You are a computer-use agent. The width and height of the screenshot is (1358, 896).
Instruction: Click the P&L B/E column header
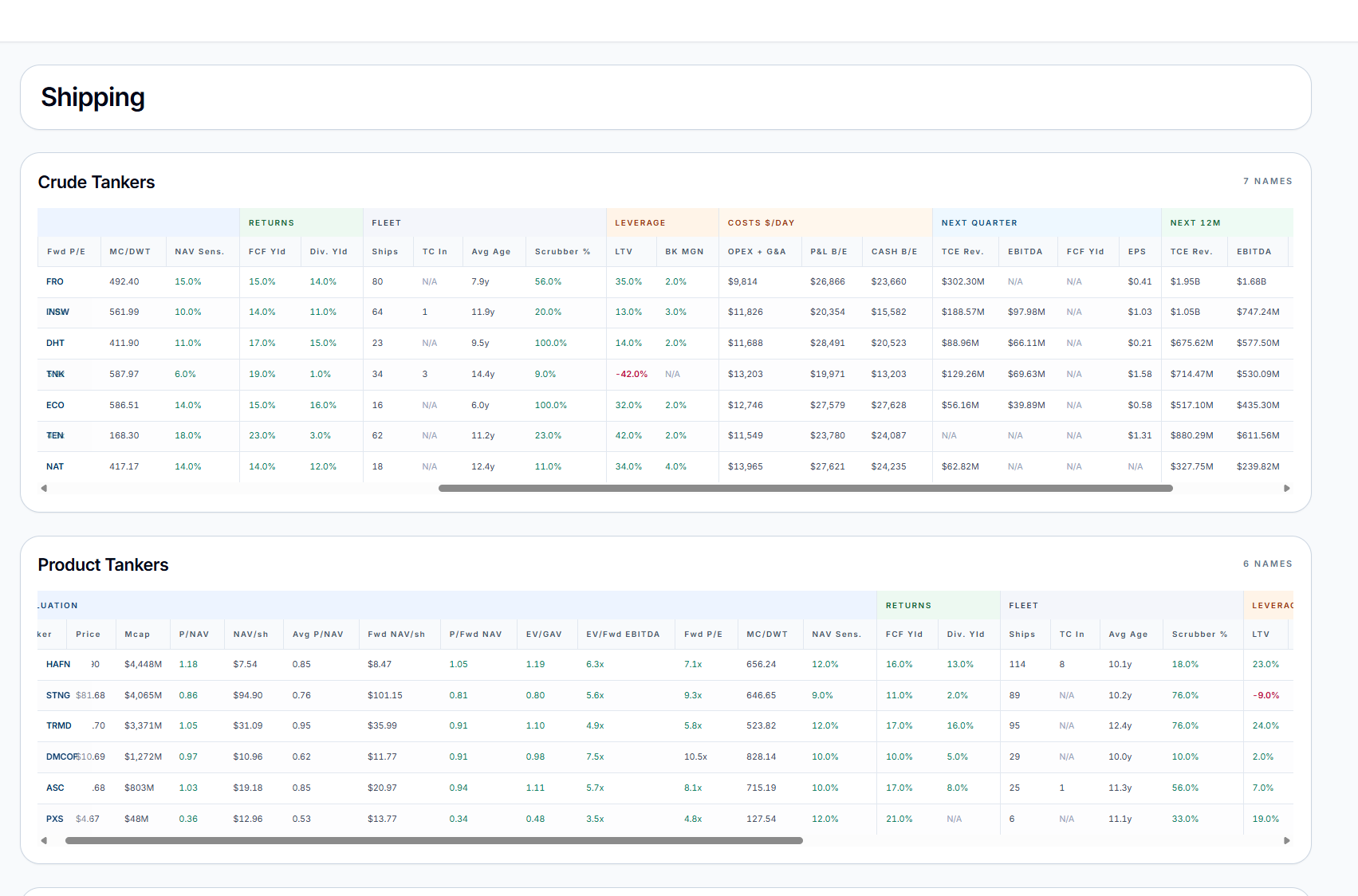[829, 251]
